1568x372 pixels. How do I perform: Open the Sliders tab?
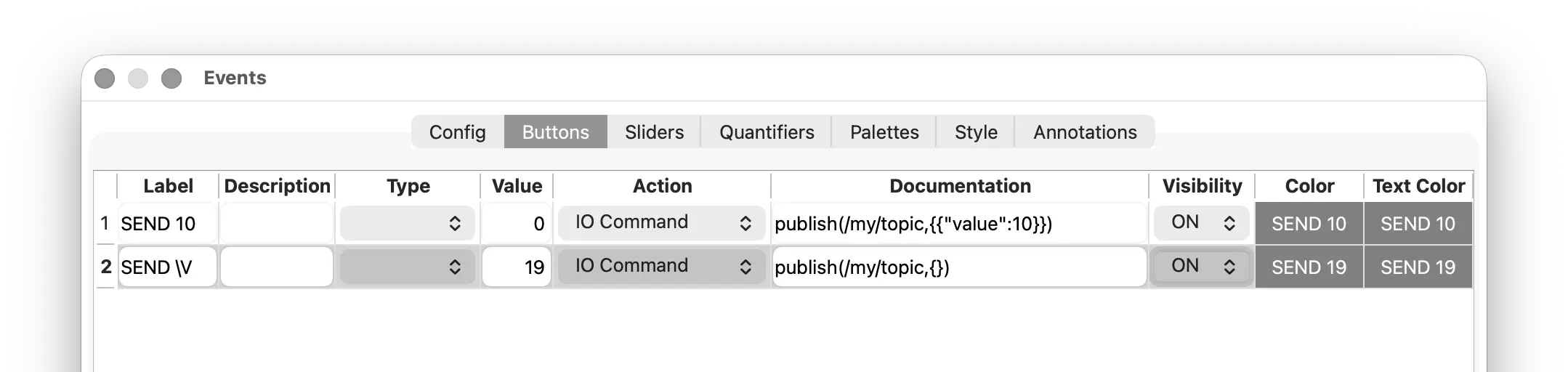654,132
